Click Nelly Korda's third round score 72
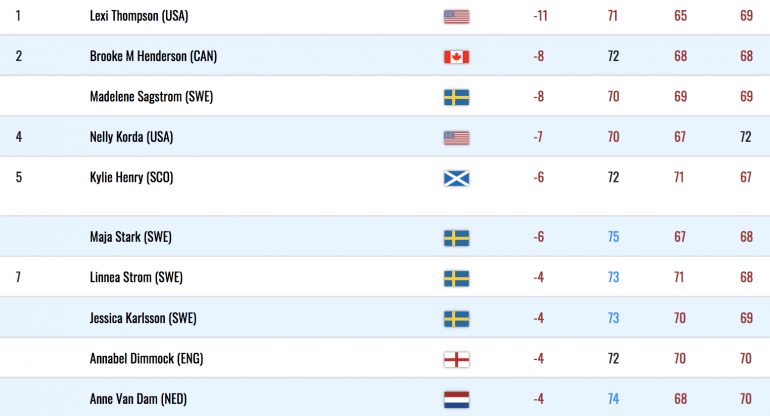Screen dimensions: 770x416 point(745,137)
